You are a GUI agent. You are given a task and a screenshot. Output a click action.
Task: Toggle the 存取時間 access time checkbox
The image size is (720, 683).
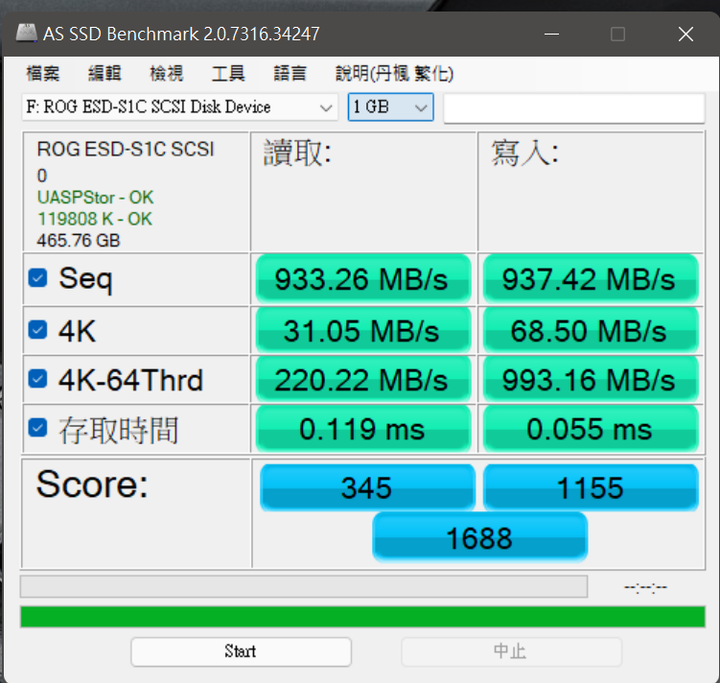click(x=38, y=428)
